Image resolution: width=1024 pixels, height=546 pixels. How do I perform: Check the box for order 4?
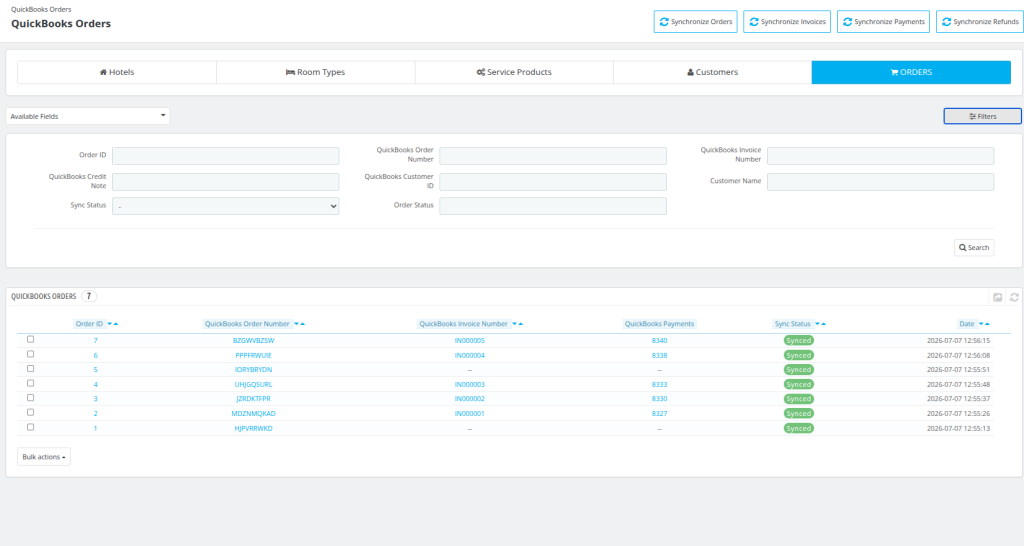pyautogui.click(x=30, y=383)
